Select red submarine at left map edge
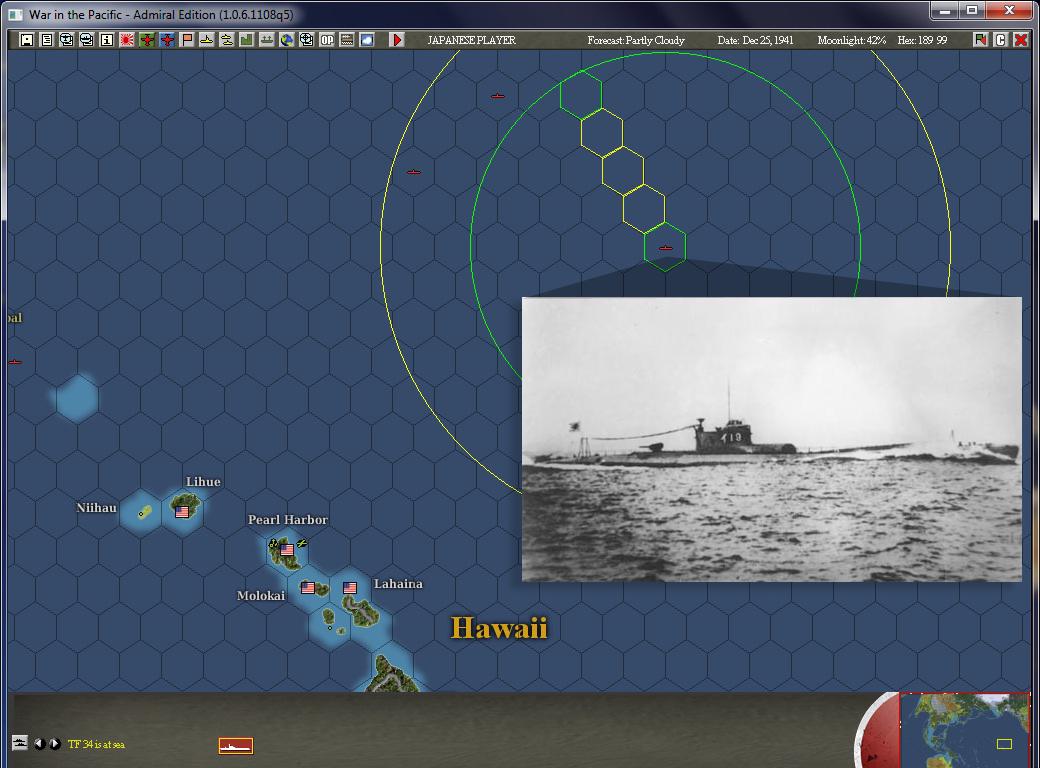This screenshot has width=1040, height=768. [x=15, y=362]
